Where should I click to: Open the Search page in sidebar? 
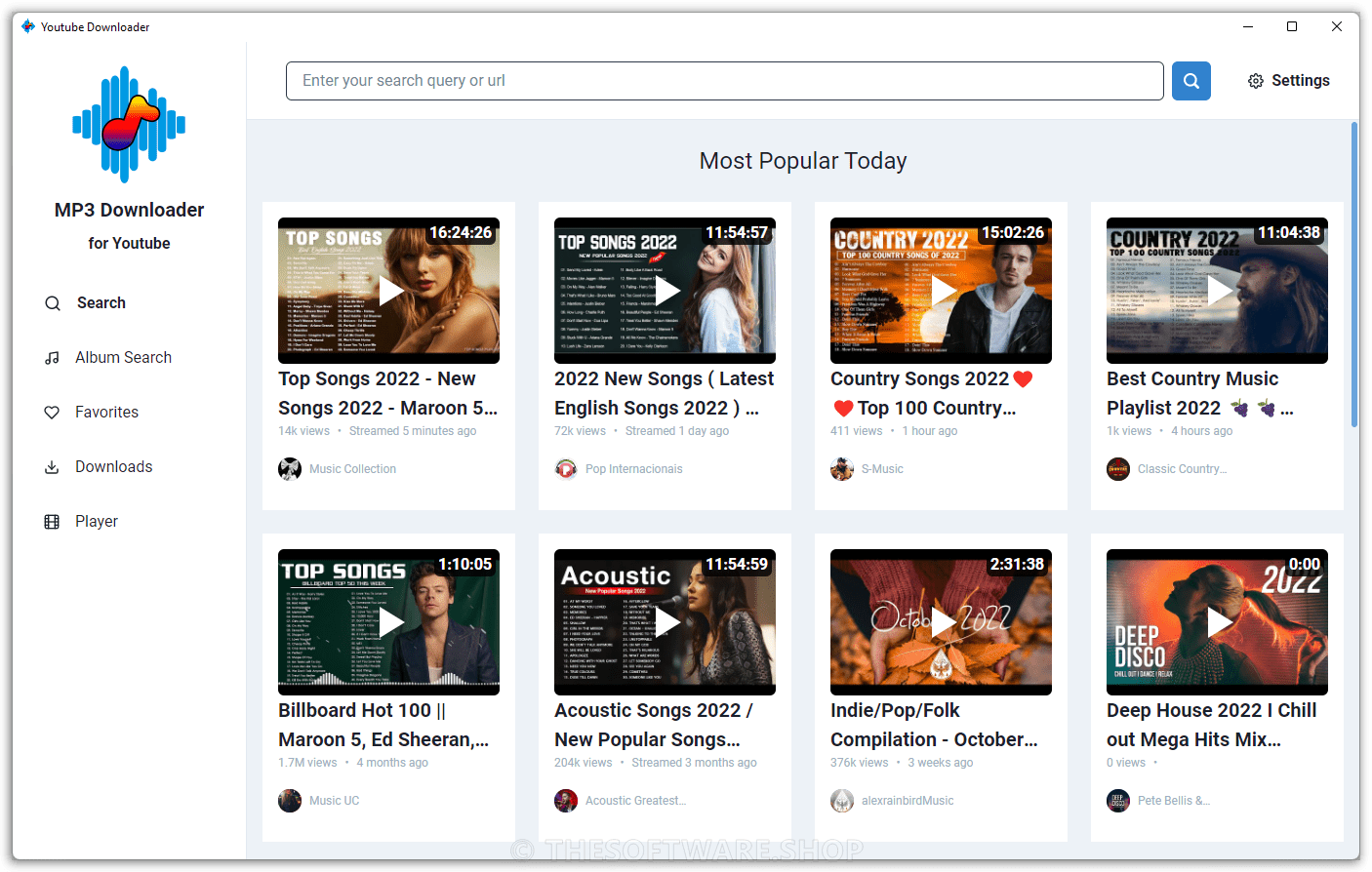101,303
